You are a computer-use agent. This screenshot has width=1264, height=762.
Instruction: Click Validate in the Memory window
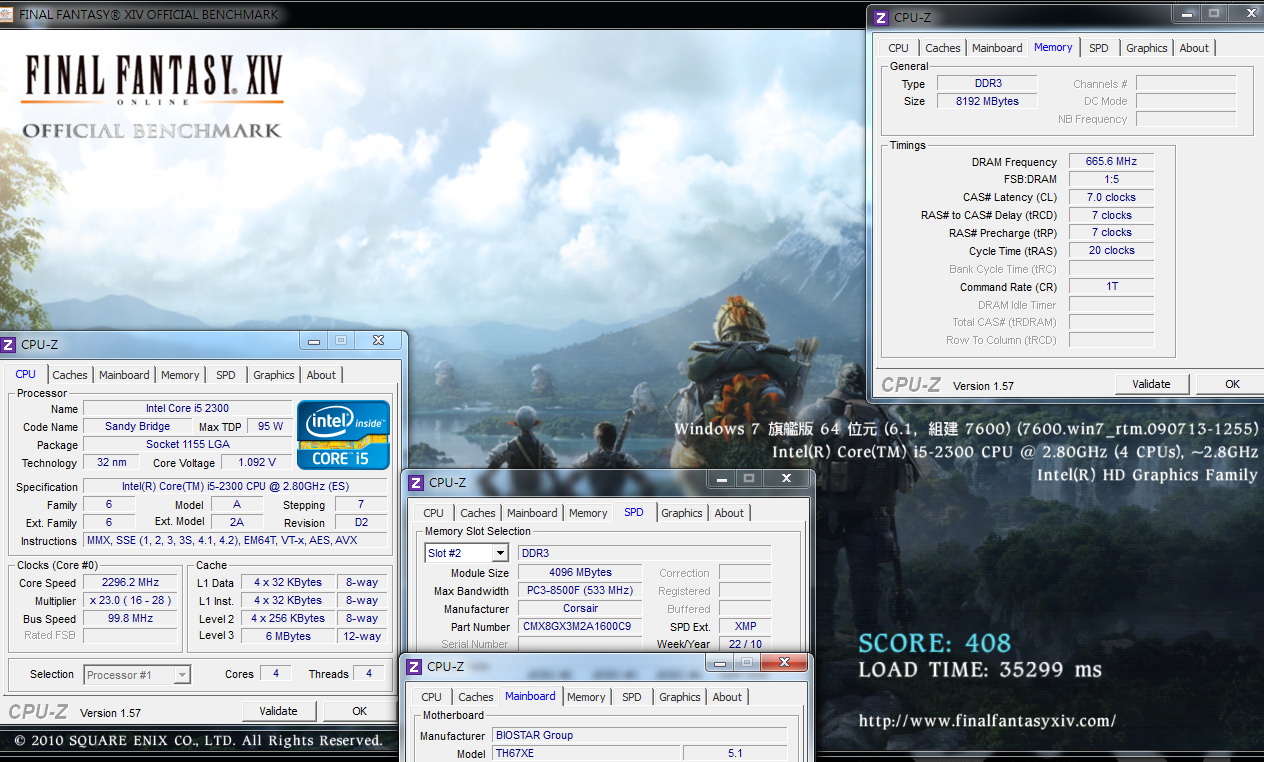click(1152, 384)
